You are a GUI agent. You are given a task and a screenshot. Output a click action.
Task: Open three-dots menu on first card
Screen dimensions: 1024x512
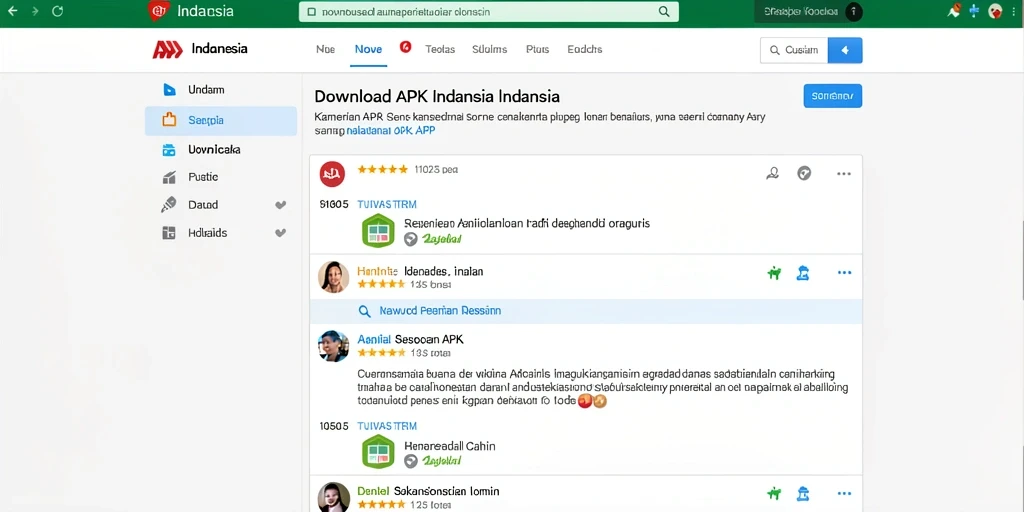coord(844,174)
